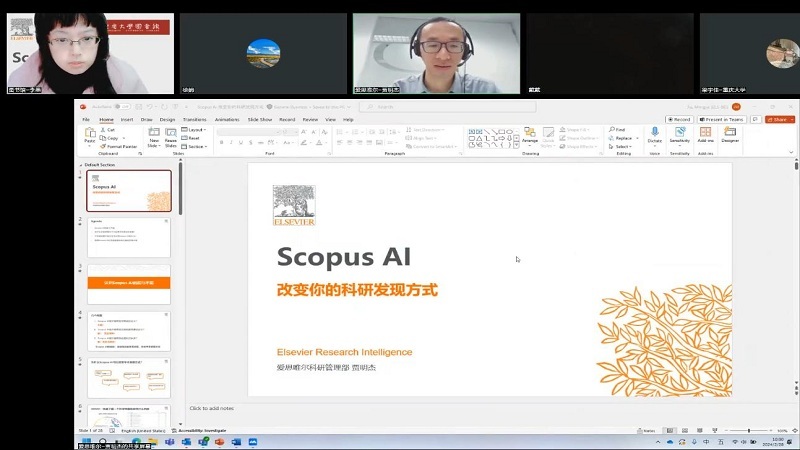Start Dictate microphone

[655, 135]
